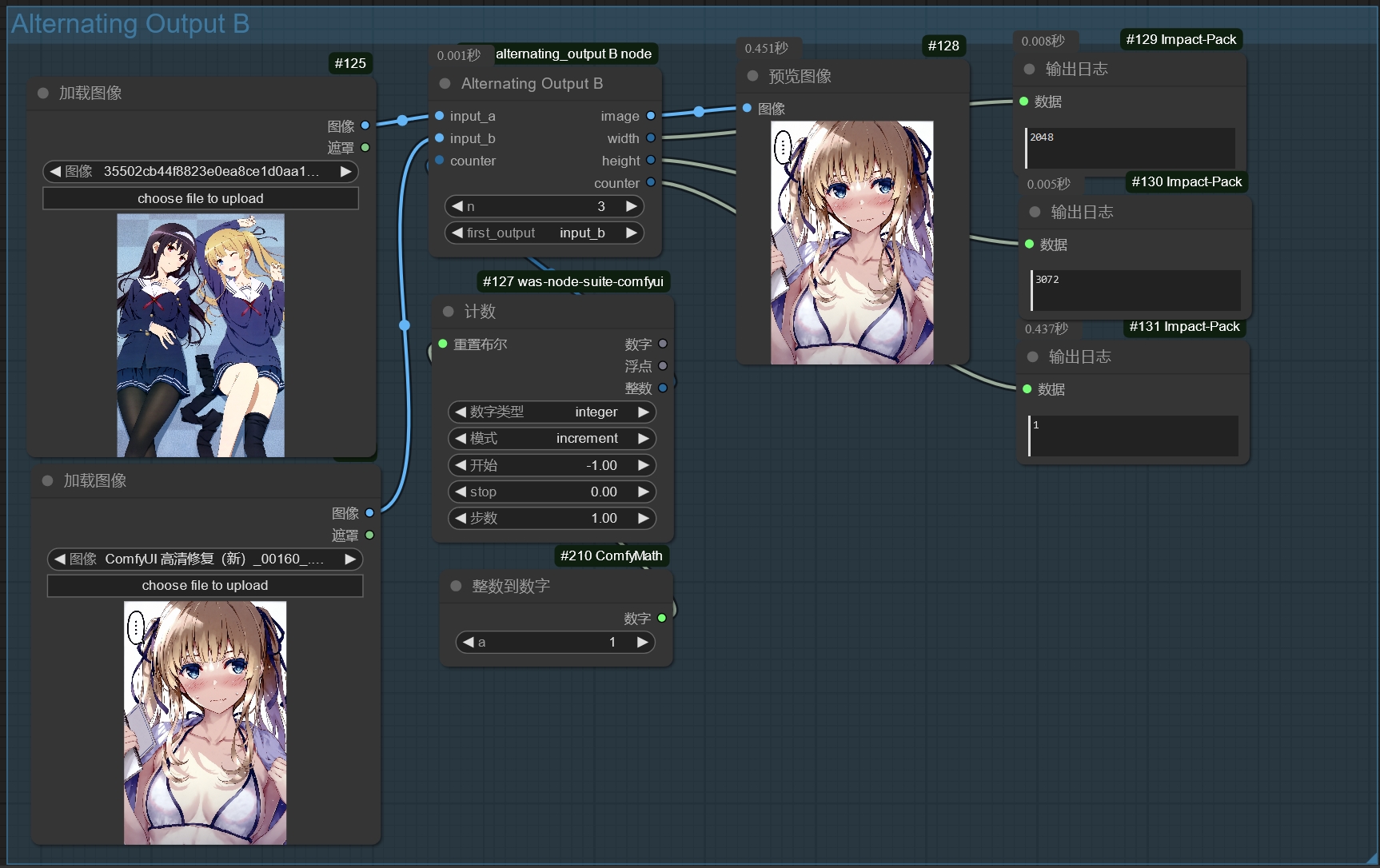1380x868 pixels.
Task: Collapse the 整数到数字 node dot
Action: coord(456,586)
